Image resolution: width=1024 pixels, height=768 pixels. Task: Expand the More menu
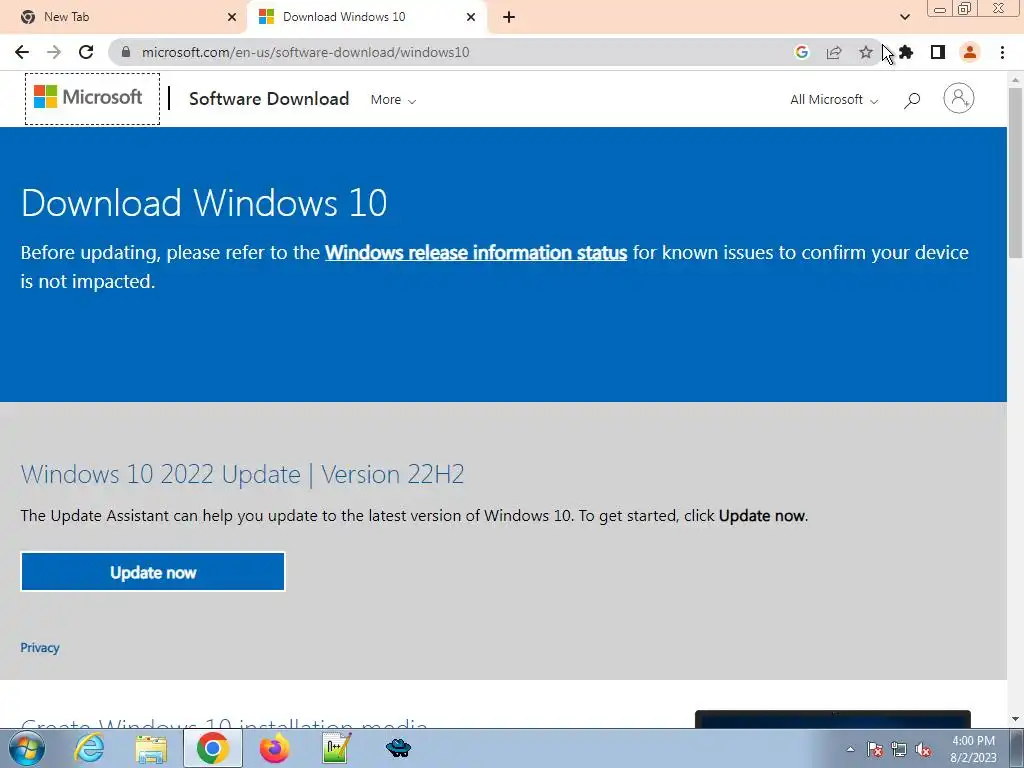393,99
